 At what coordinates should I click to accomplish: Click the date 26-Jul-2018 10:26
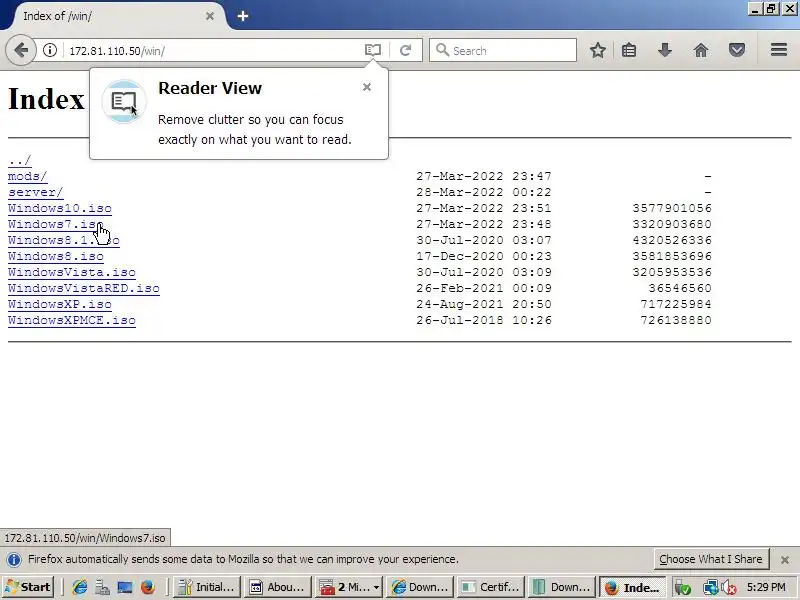coord(484,320)
